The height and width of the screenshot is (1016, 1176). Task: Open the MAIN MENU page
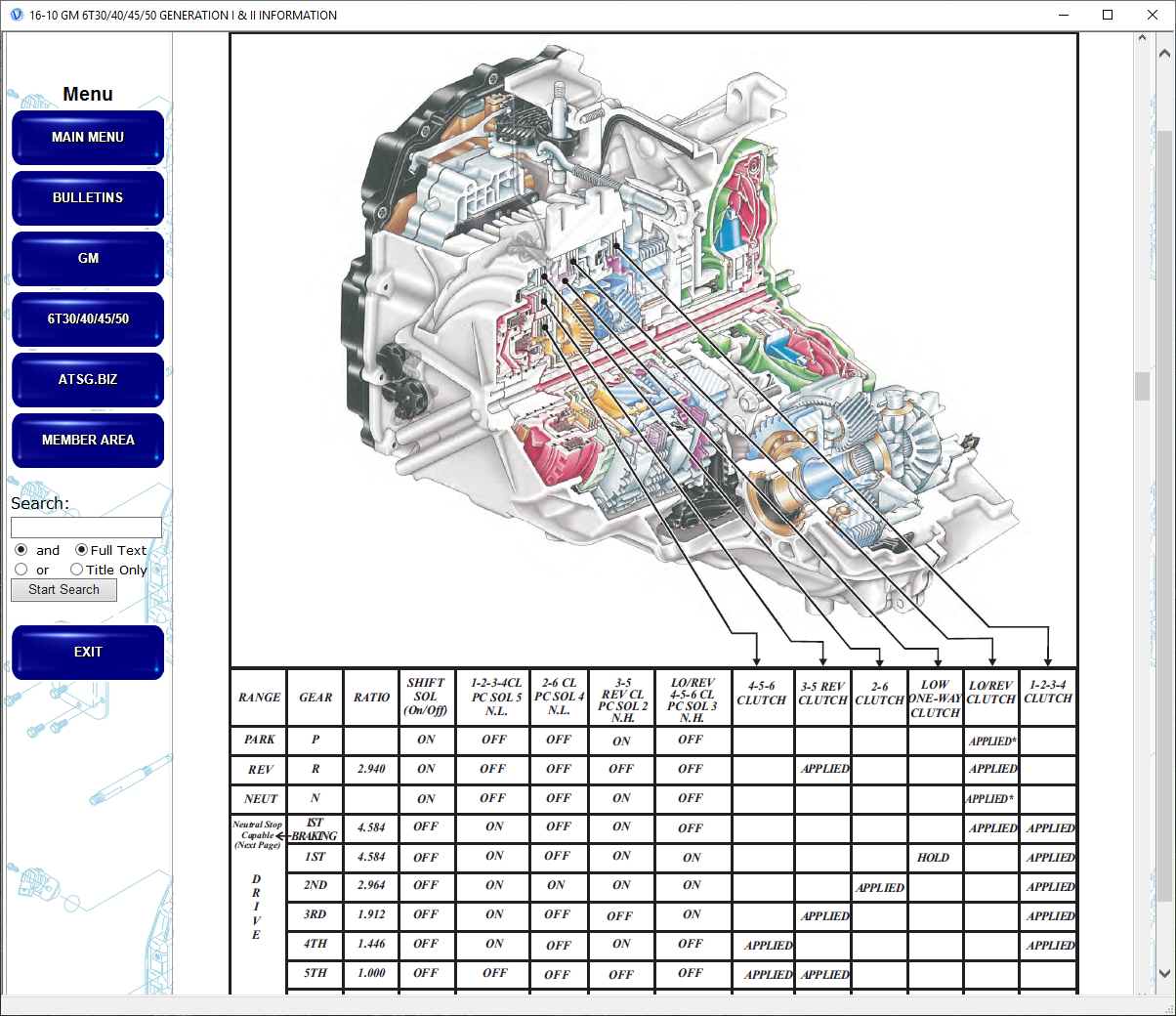point(88,138)
